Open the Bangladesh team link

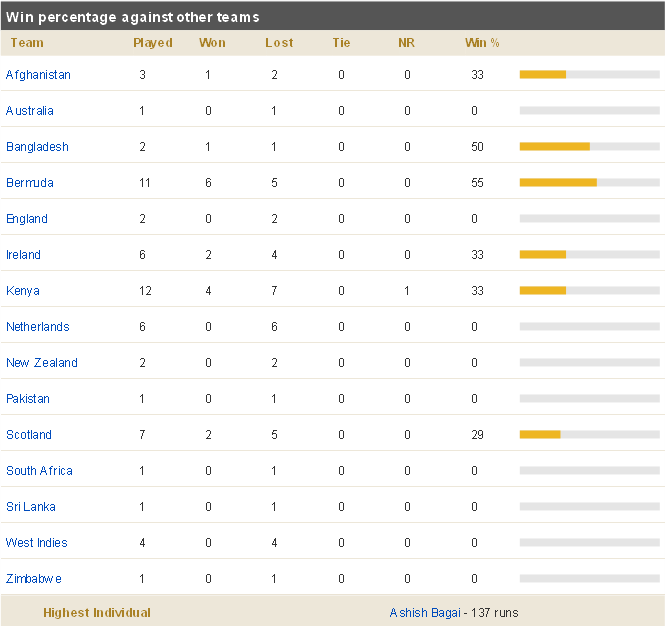click(x=37, y=147)
